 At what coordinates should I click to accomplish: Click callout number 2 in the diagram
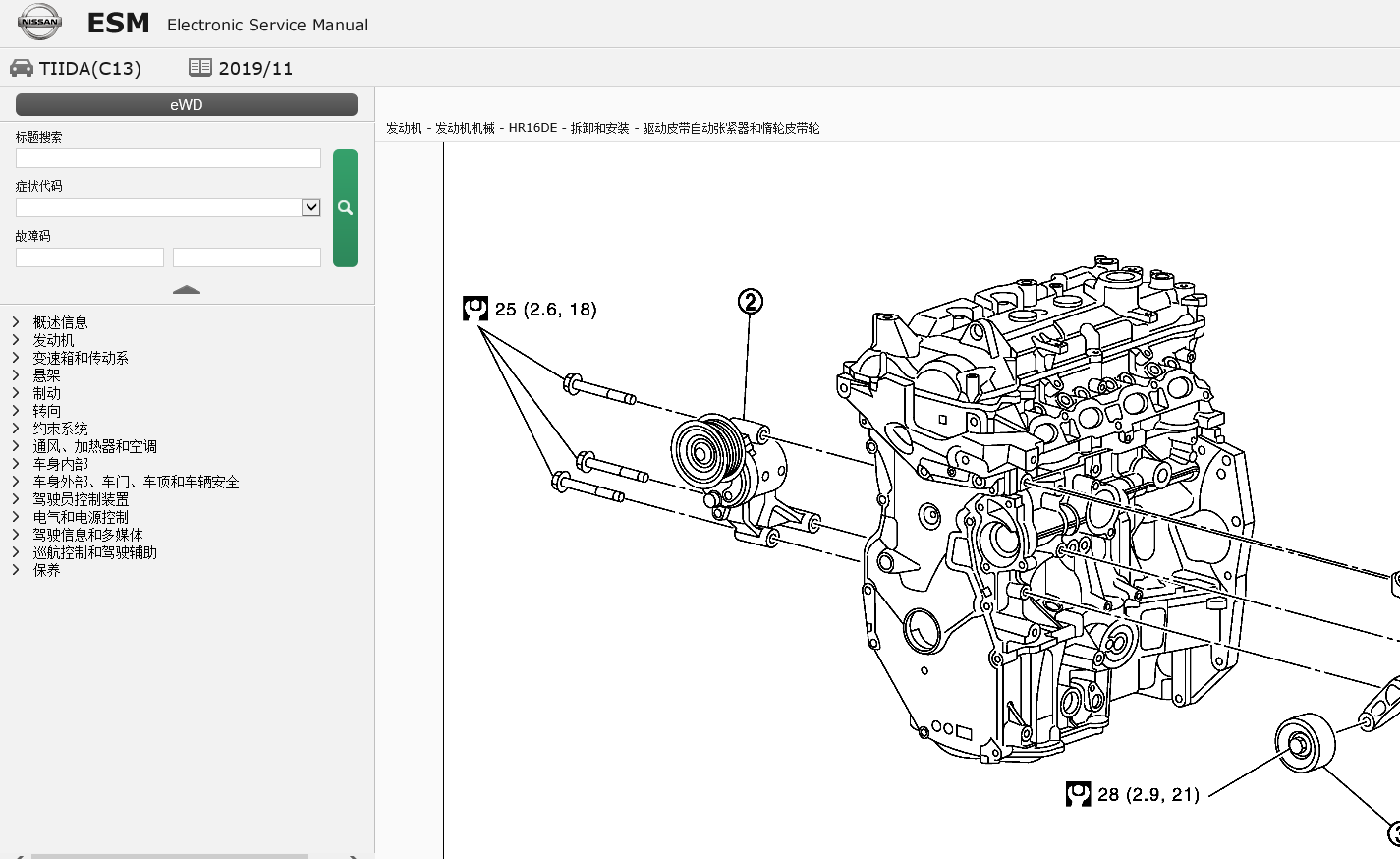coord(750,302)
